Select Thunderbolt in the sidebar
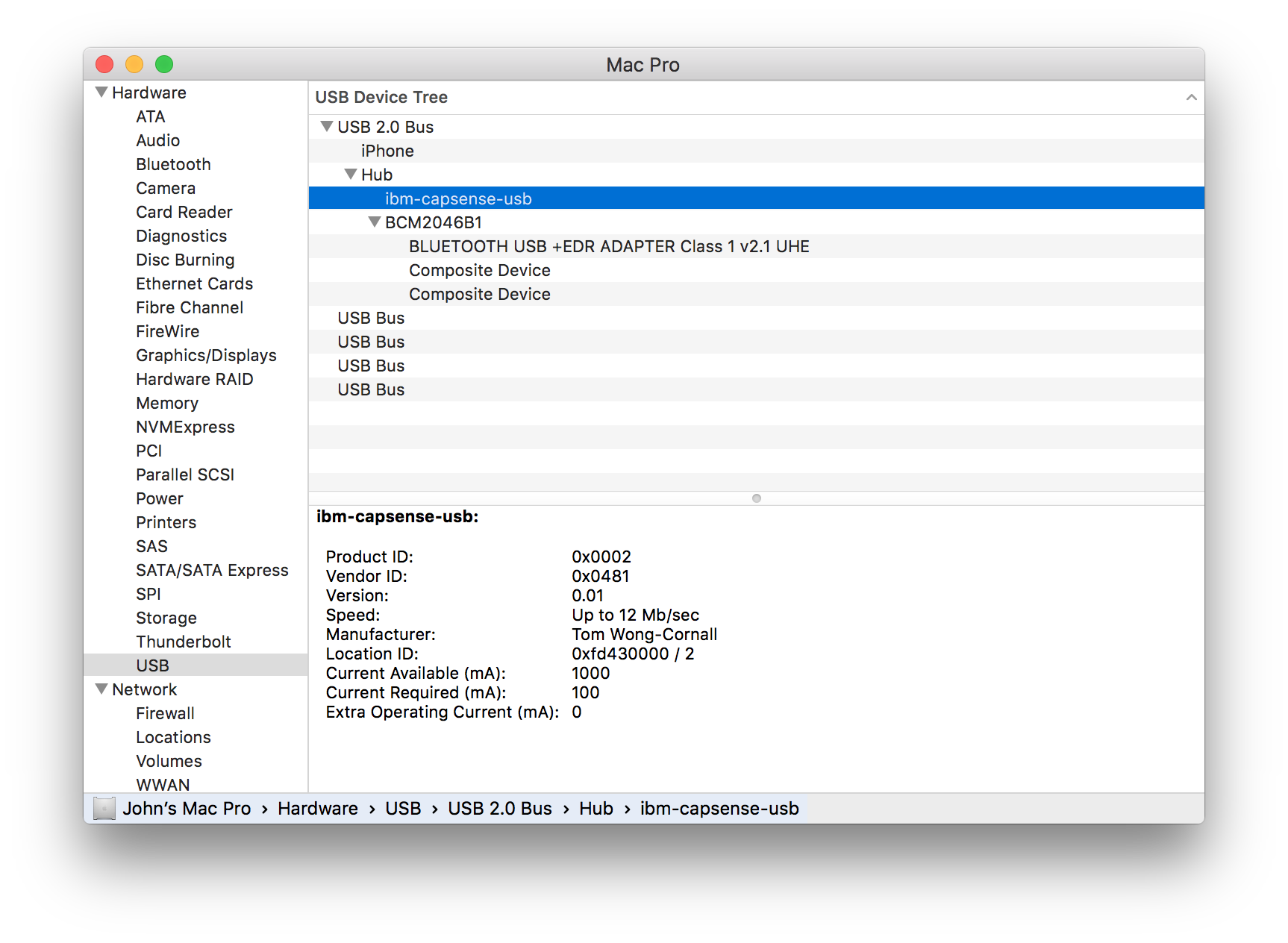Viewport: 1288px width, 943px height. (183, 641)
